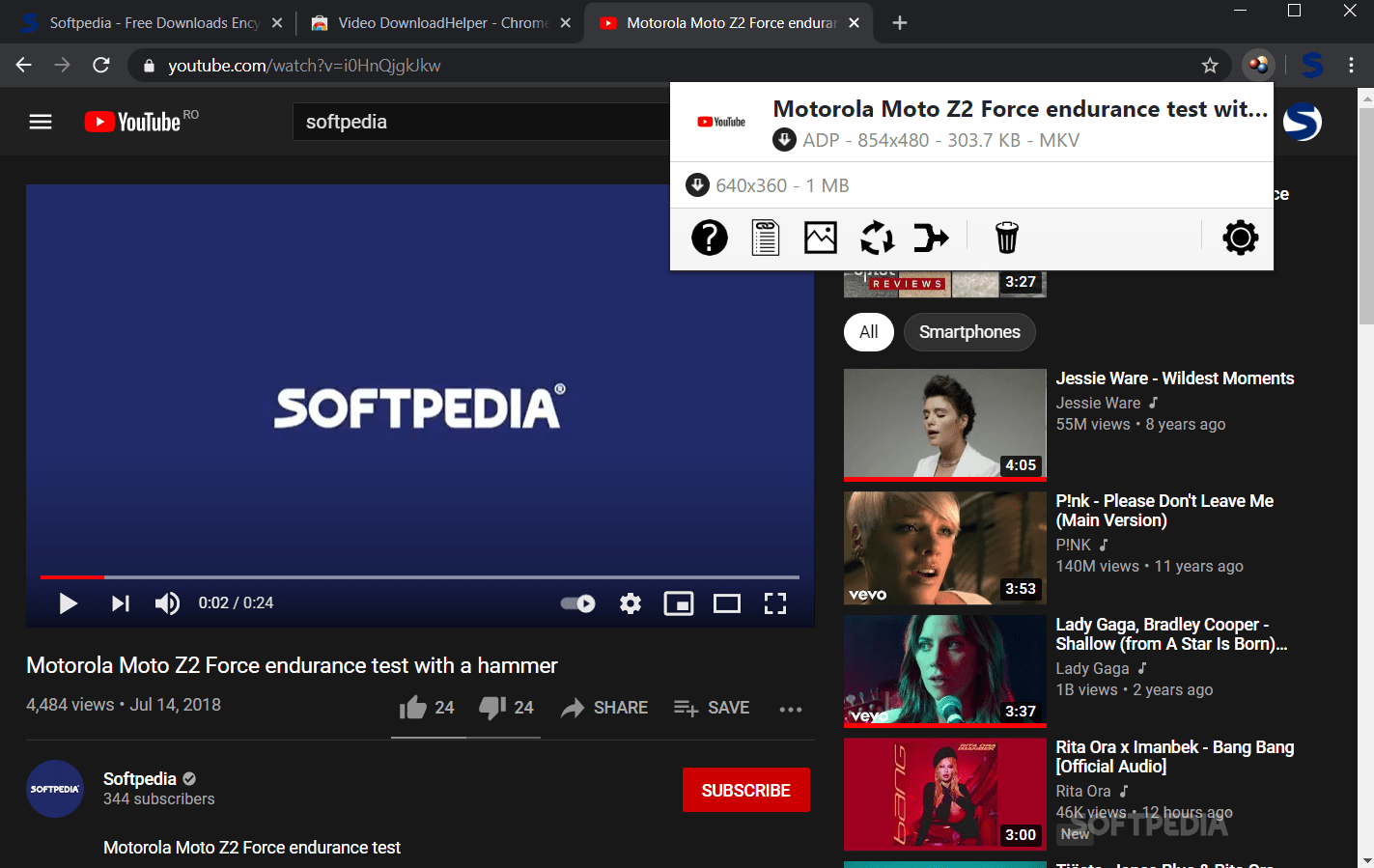Click the copy URL details icon in DownloadHelper
The width and height of the screenshot is (1374, 868).
[x=765, y=238]
